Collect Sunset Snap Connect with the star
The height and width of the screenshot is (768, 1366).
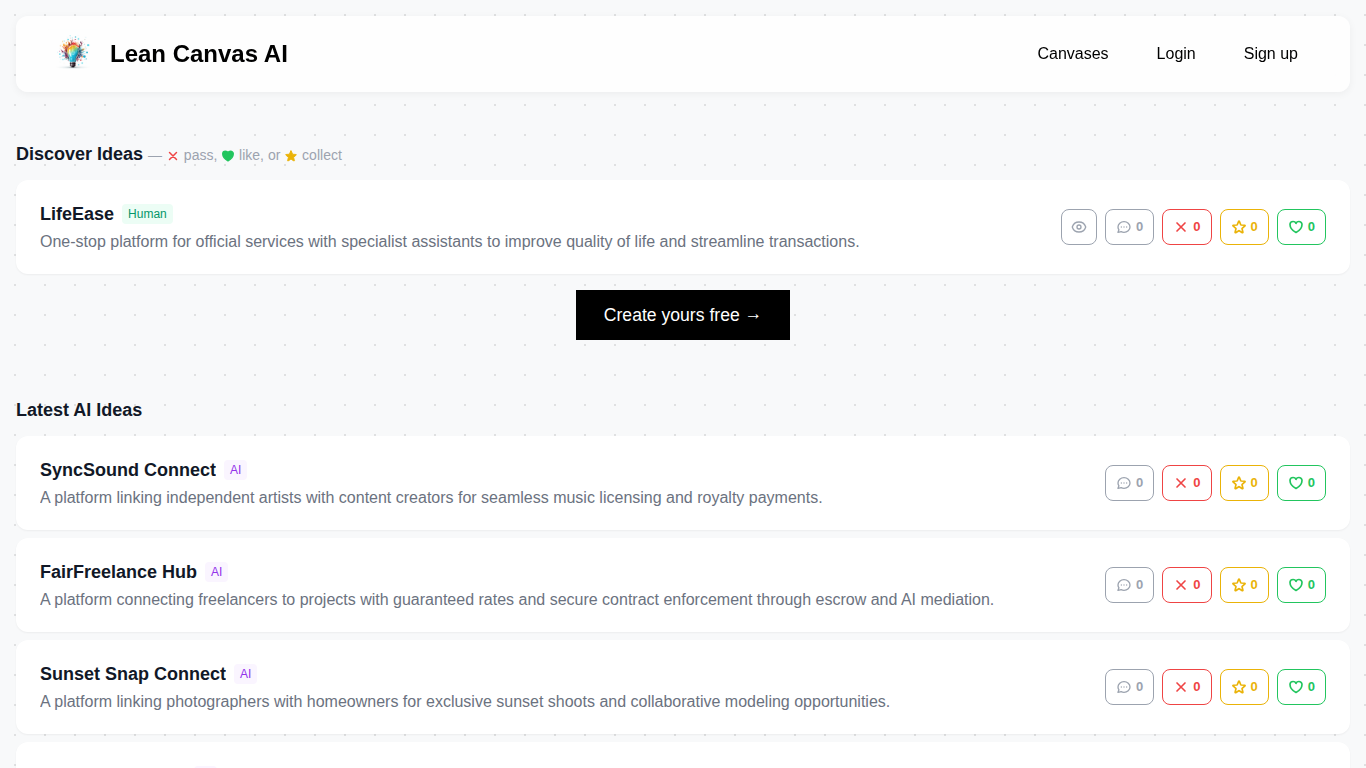(1244, 687)
